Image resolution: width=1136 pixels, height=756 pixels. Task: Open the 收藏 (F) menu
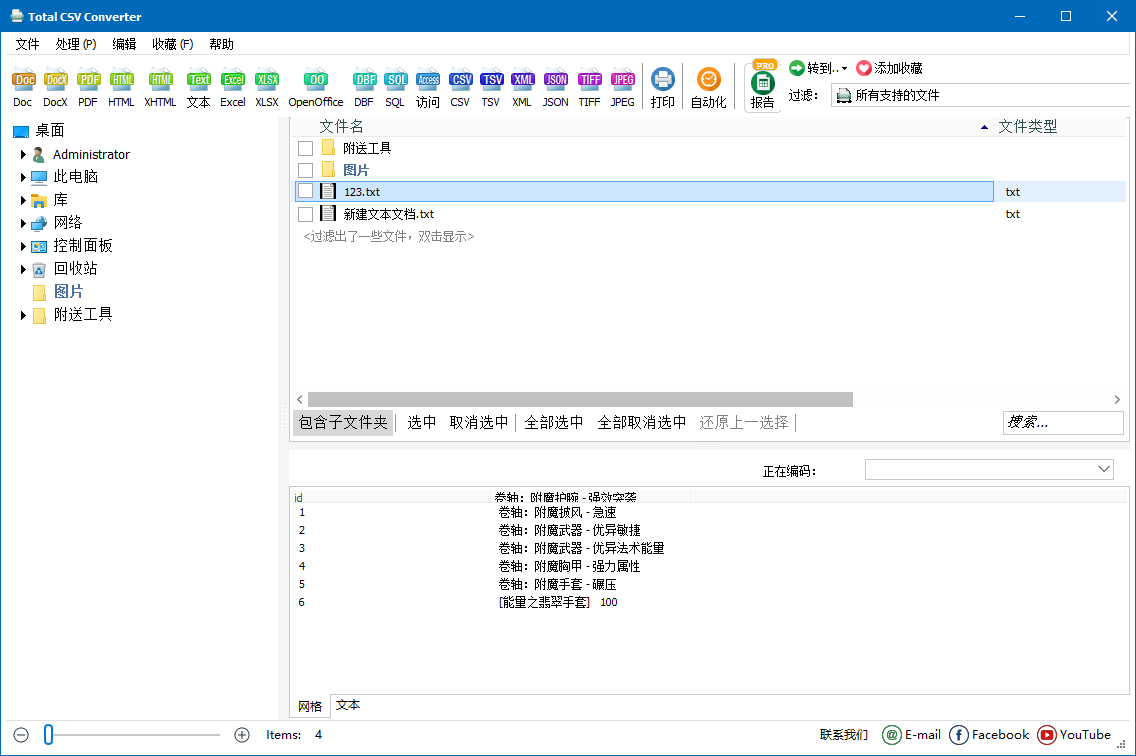pyautogui.click(x=172, y=44)
